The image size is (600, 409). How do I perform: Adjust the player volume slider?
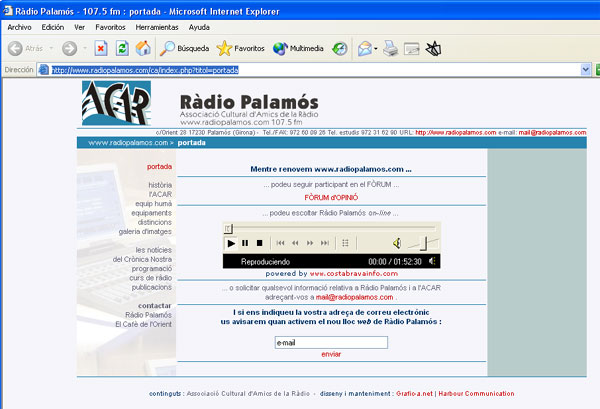click(423, 243)
